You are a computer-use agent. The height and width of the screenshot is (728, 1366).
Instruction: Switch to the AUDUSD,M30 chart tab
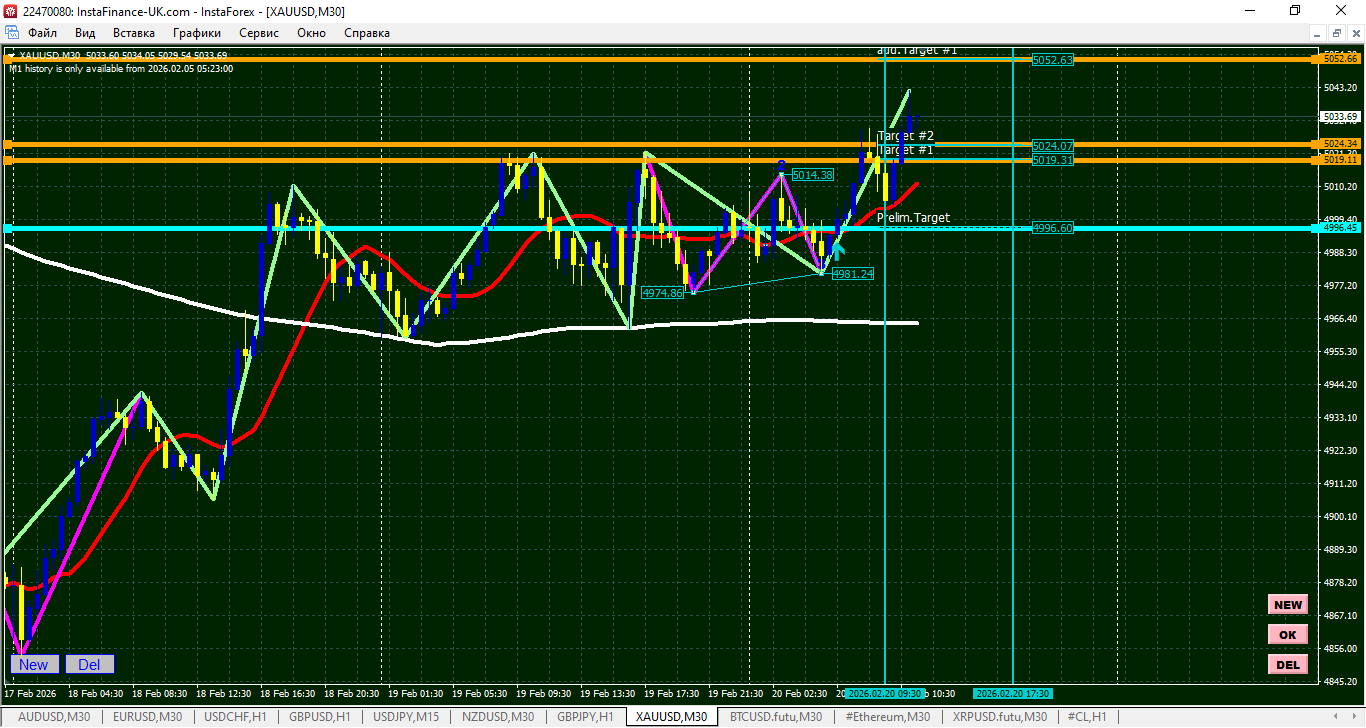[55, 717]
